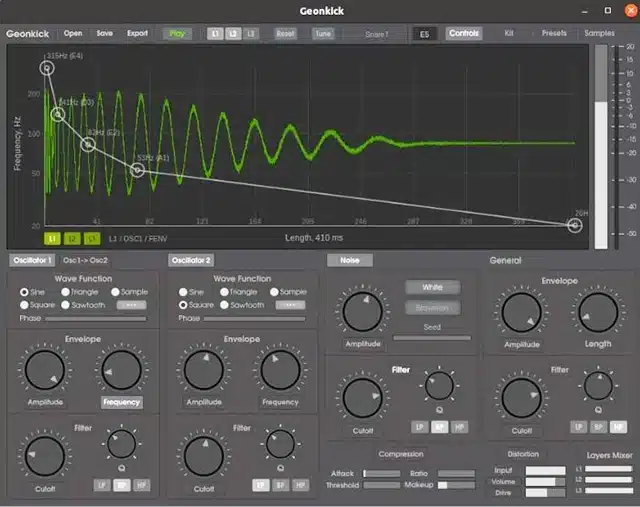
Task: Click the Noise filter Cutoff knob
Action: pyautogui.click(x=362, y=398)
